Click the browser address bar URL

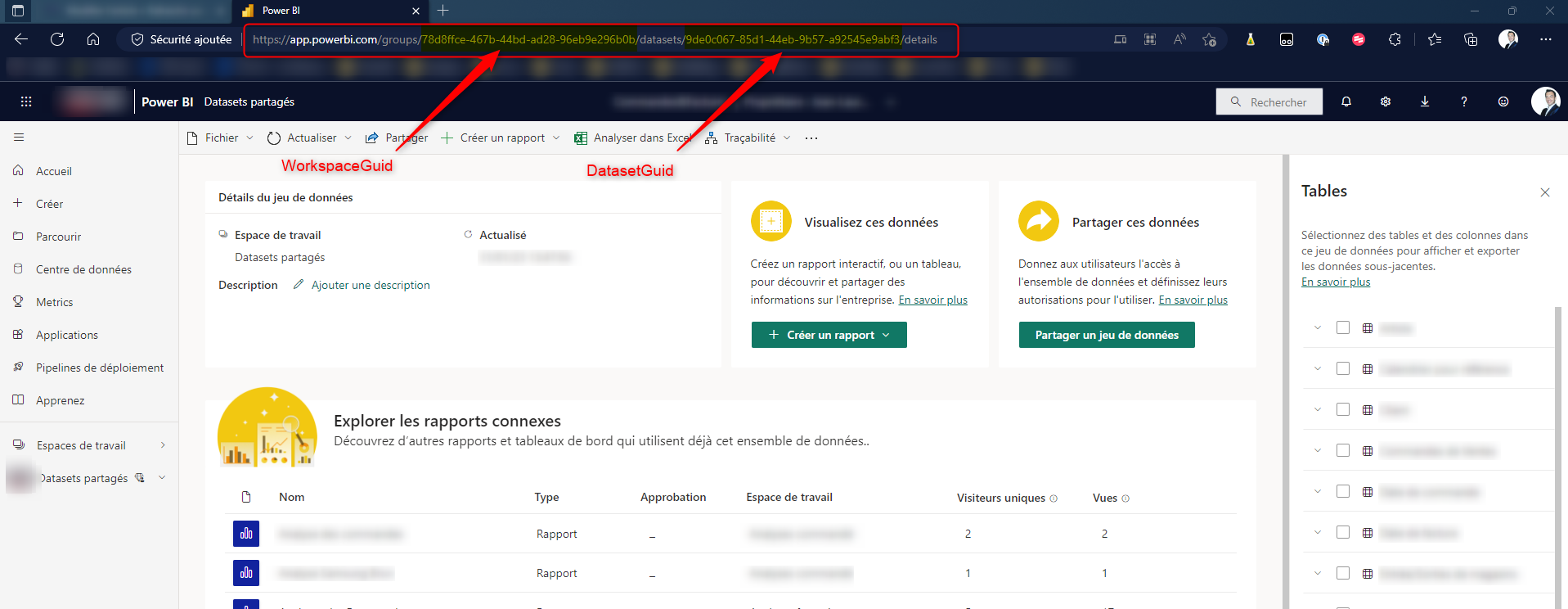tap(595, 39)
